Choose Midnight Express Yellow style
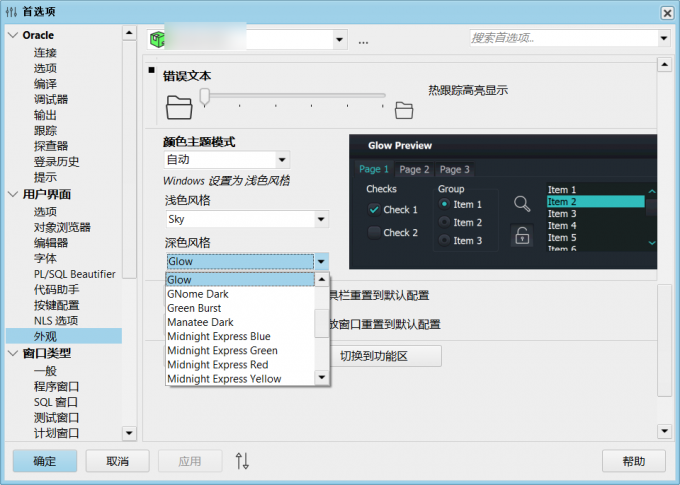Screen dimensions: 680x485 point(240,379)
